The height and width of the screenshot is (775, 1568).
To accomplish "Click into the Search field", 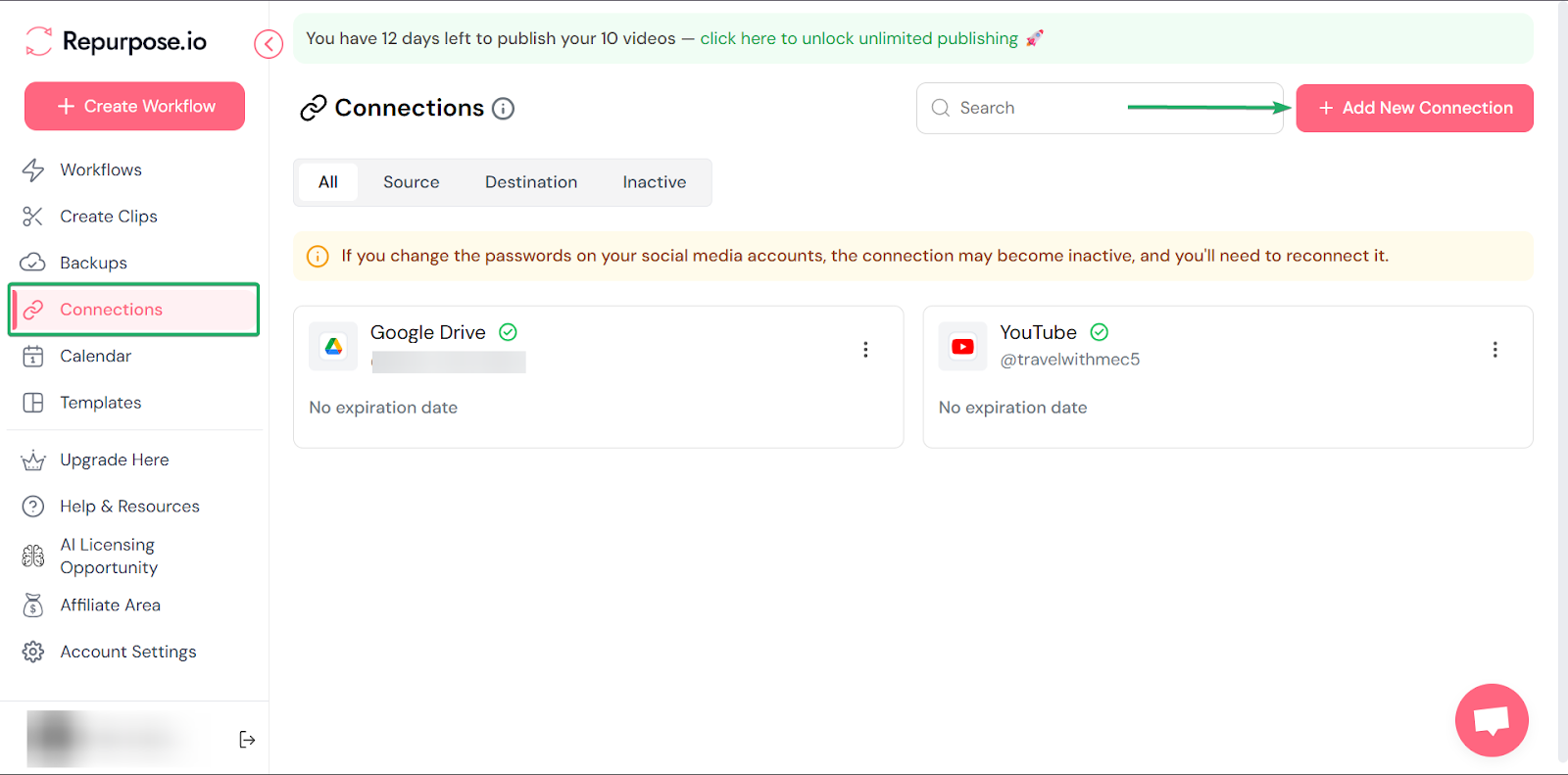I will tap(1100, 108).
